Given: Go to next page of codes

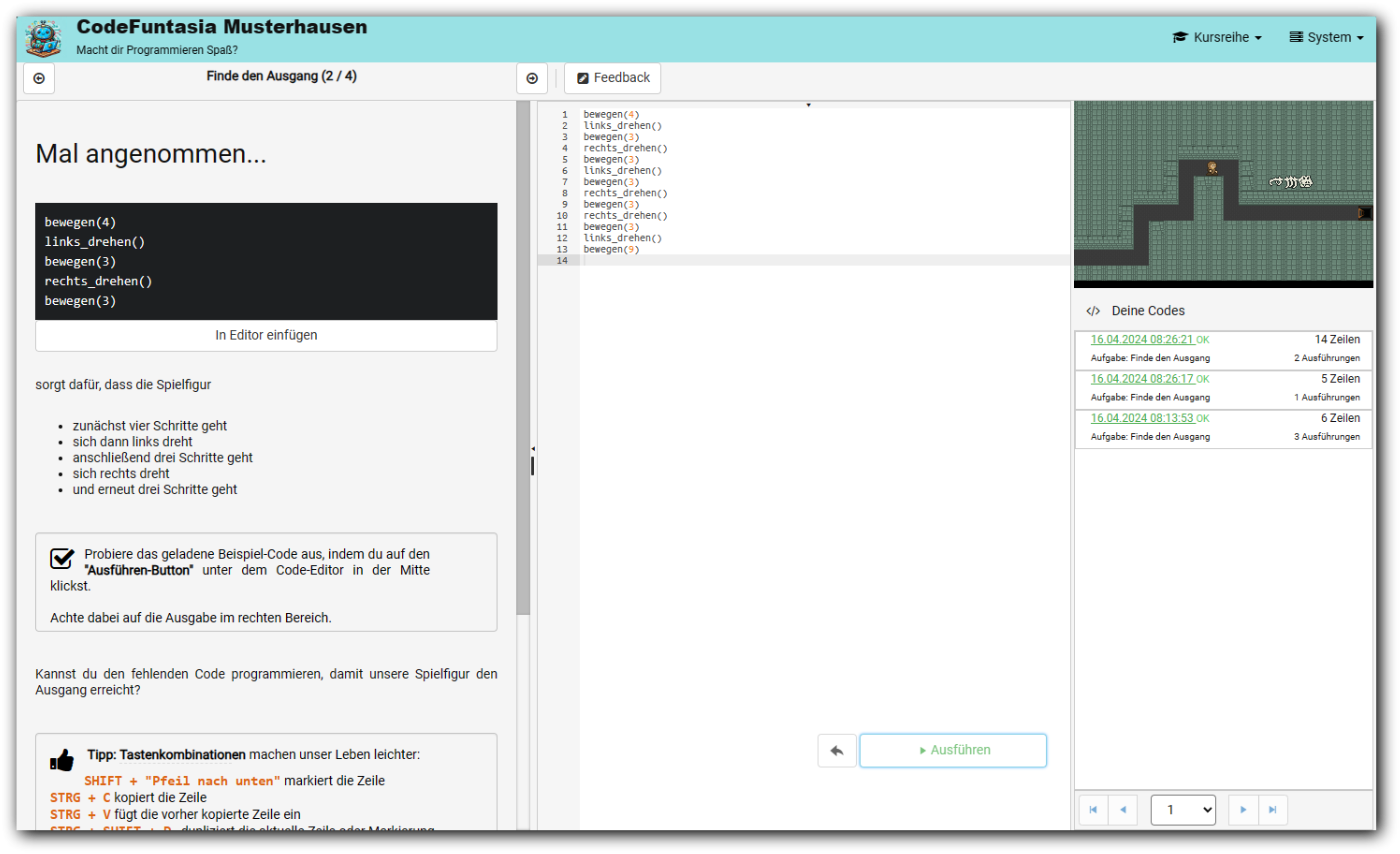Looking at the screenshot, I should 1243,809.
